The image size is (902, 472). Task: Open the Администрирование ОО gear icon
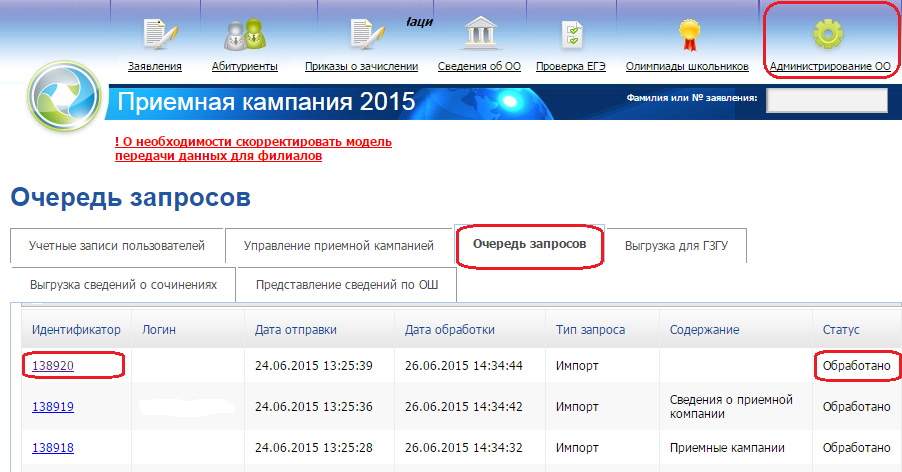pos(828,34)
